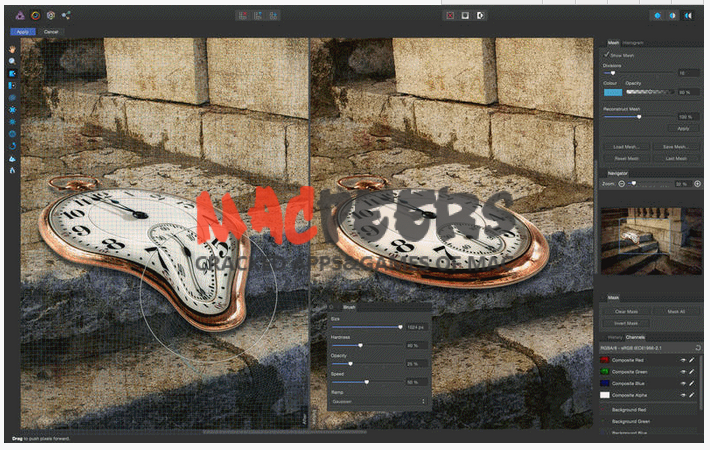The width and height of the screenshot is (710, 450).
Task: Switch to the History tab
Action: pos(615,337)
